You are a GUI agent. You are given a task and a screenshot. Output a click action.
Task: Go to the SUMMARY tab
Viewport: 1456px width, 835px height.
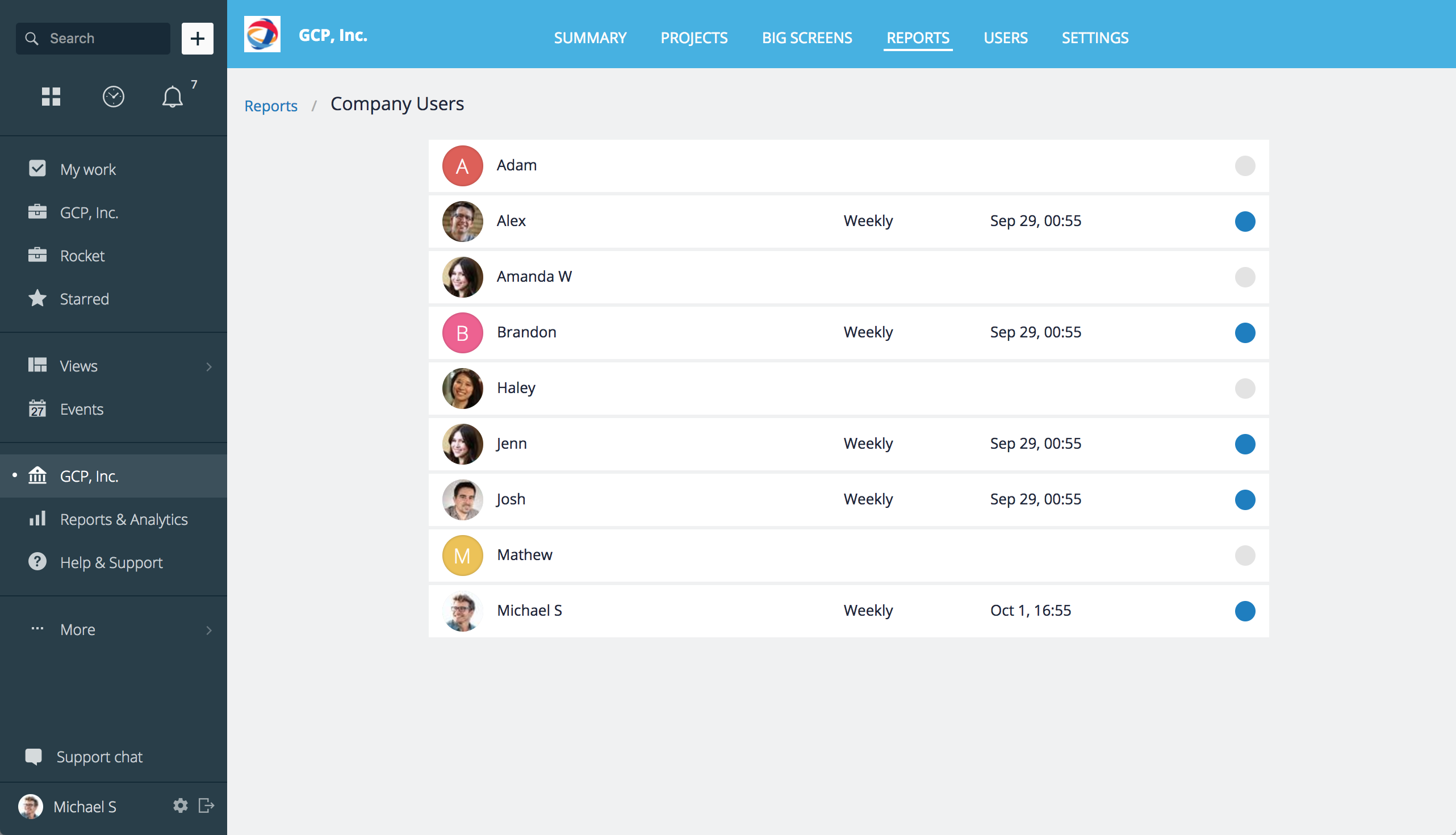click(x=590, y=38)
